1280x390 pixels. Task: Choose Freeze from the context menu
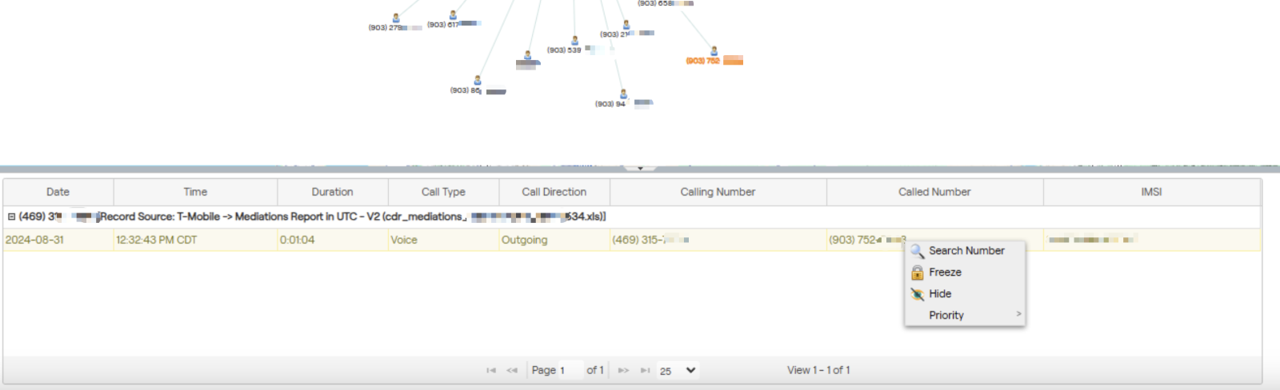tap(965, 272)
